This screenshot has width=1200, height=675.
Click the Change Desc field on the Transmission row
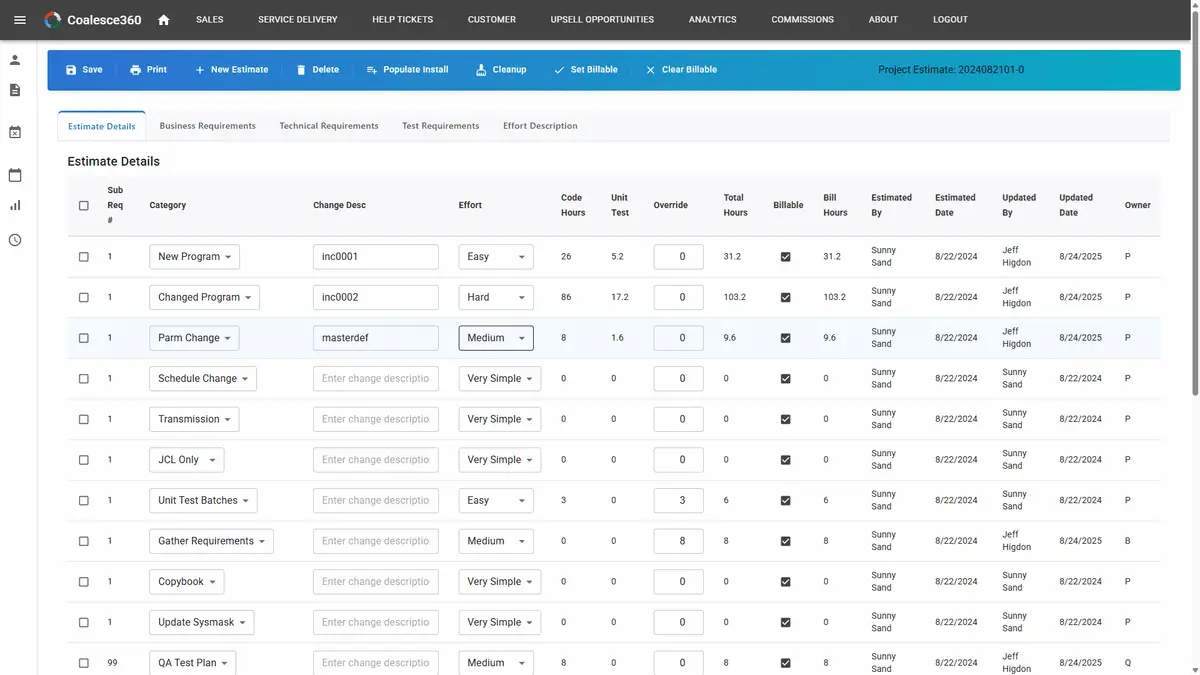click(x=376, y=419)
